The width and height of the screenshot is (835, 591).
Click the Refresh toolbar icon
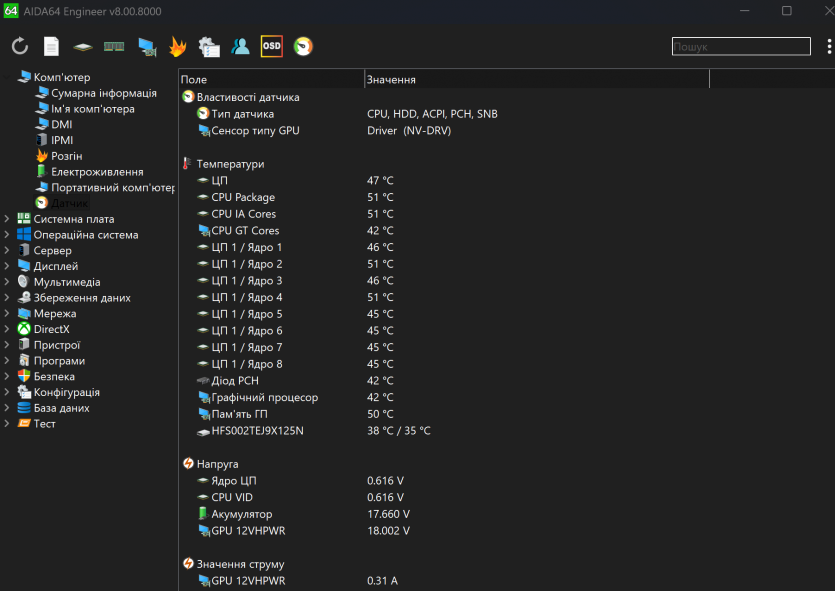point(20,47)
